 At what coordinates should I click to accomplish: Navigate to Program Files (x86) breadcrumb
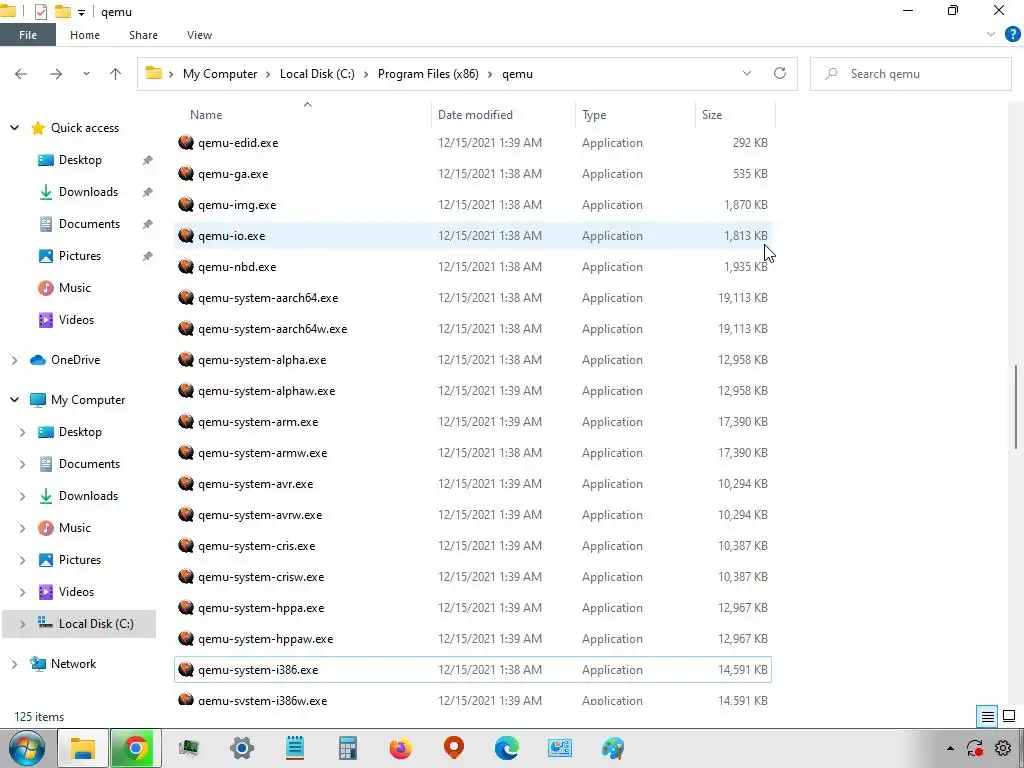click(428, 74)
